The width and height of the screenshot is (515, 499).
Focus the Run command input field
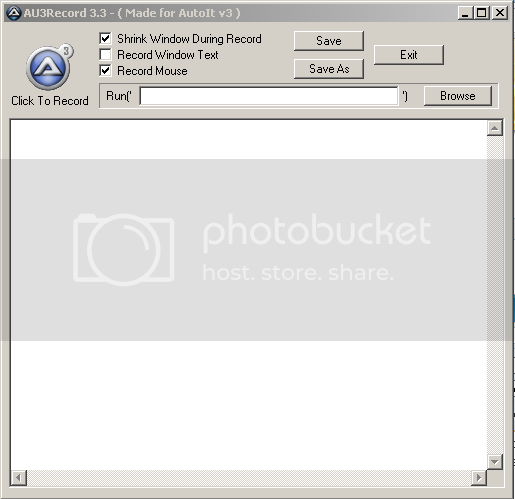(269, 96)
